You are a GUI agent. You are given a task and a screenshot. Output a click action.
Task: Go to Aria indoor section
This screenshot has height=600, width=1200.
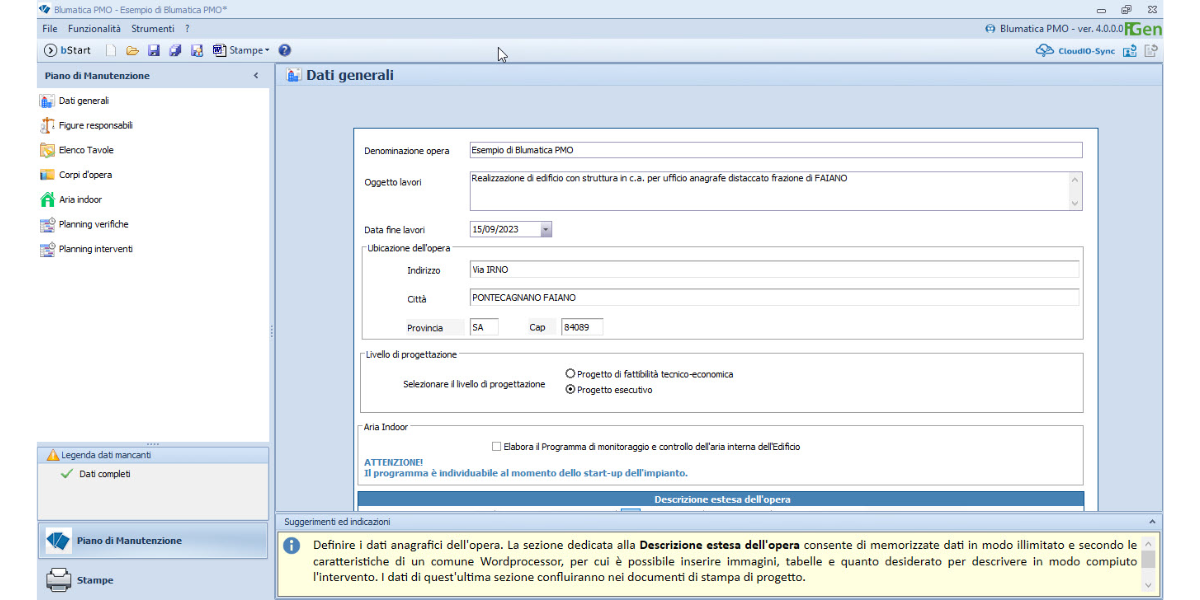(80, 200)
